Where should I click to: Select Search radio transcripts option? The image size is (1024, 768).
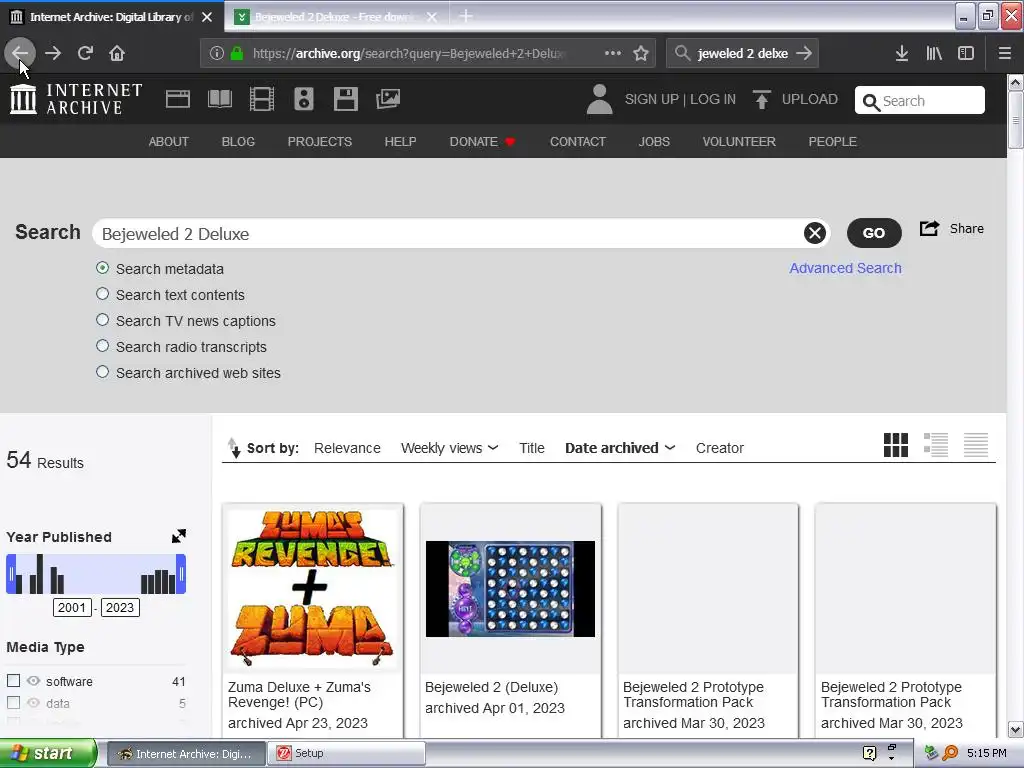103,346
